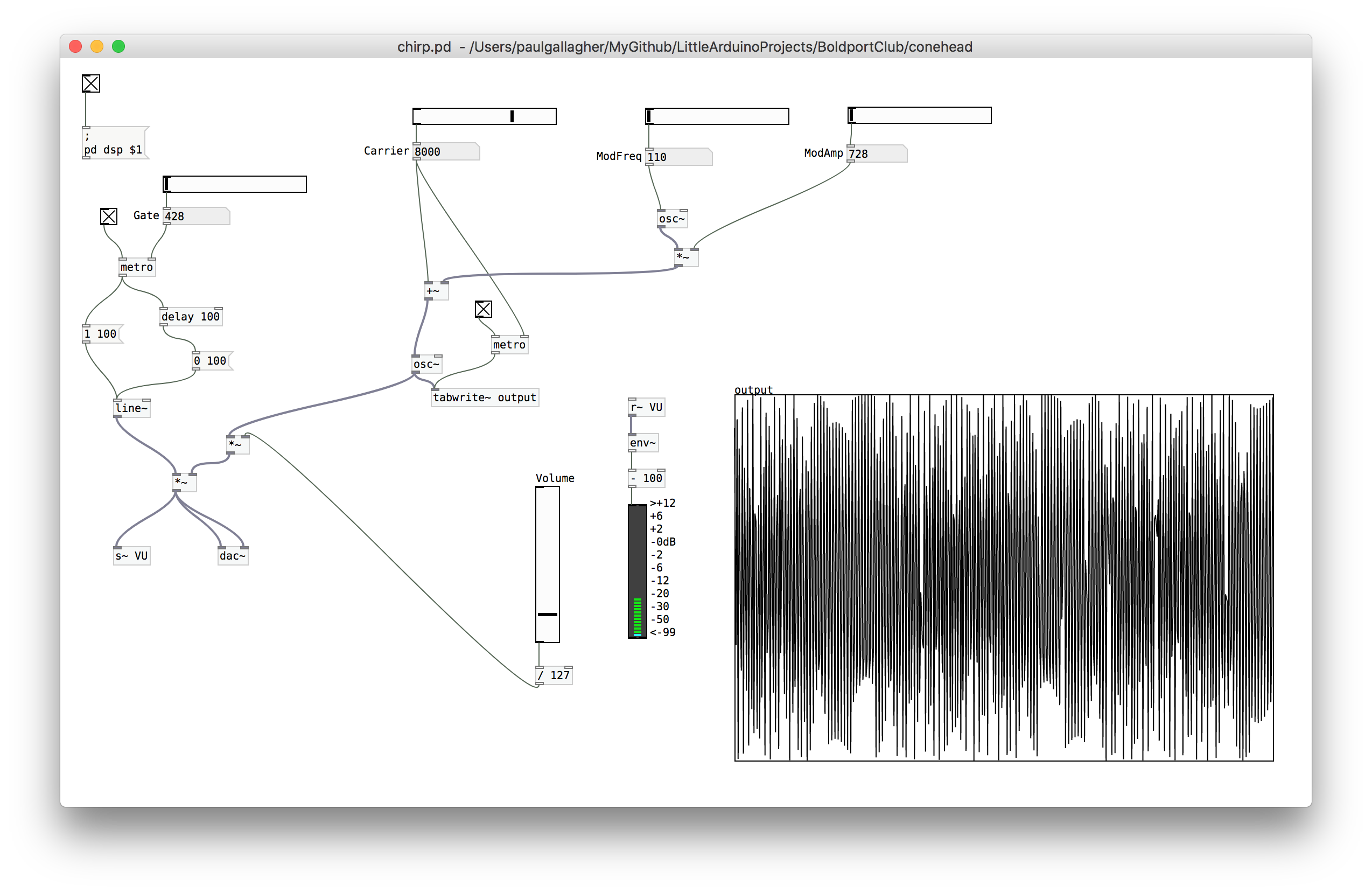Select the 'delay 100' object
The height and width of the screenshot is (893, 1372).
point(191,317)
